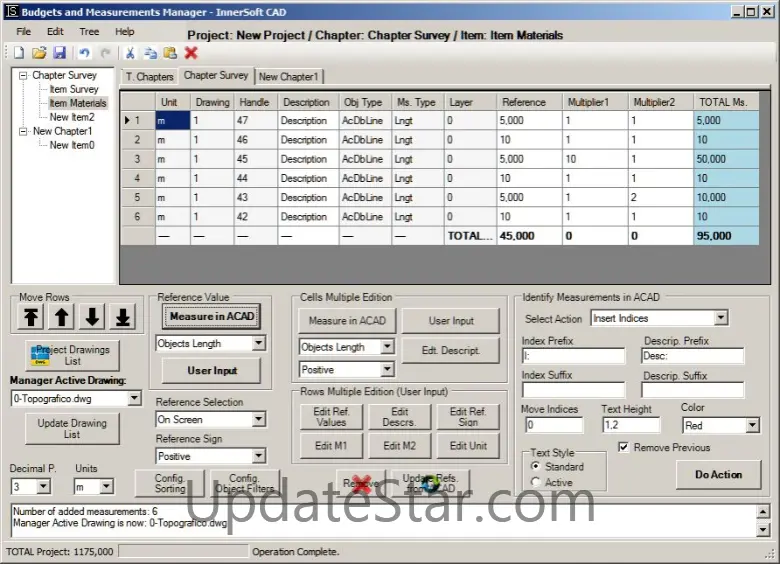The height and width of the screenshot is (564, 780).
Task: Open Units dropdown
Action: pyautogui.click(x=106, y=486)
